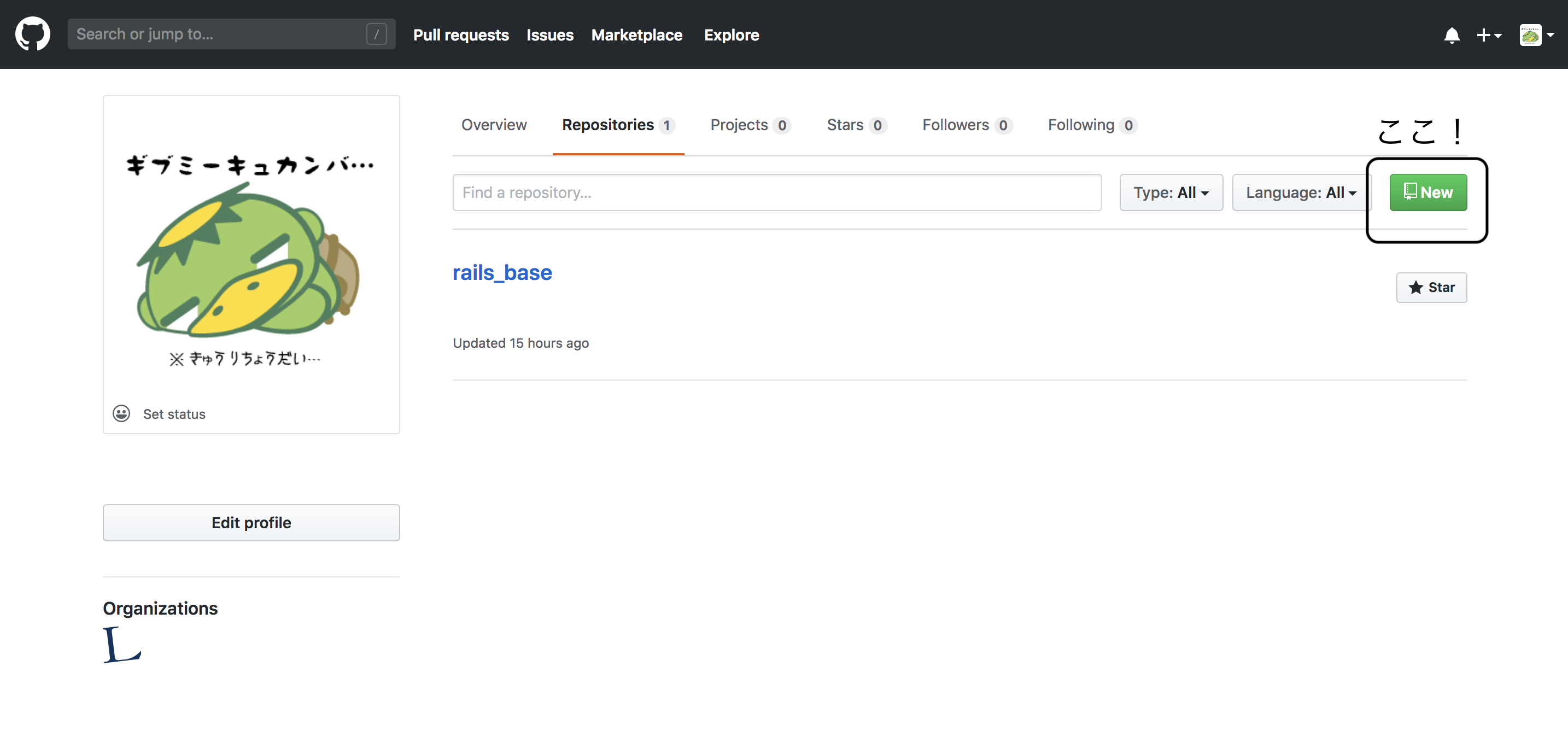Click the organization L logo
The height and width of the screenshot is (736, 1568).
point(122,645)
